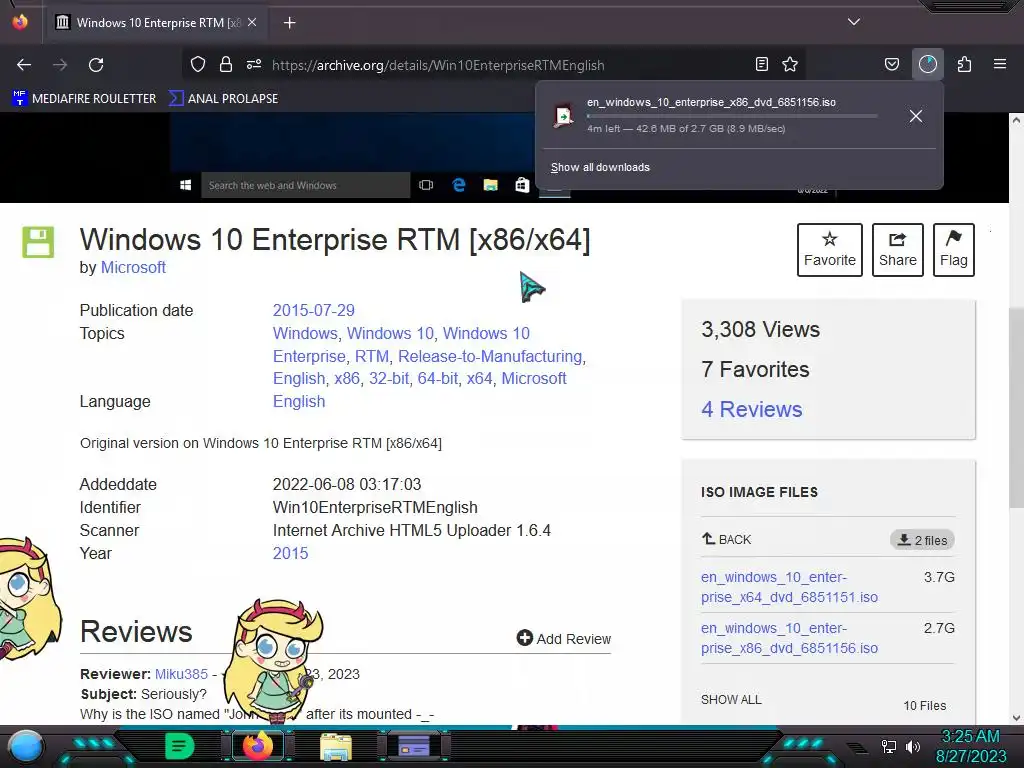Open reviewer Miku385 profile
Screen dimensions: 1024x768
(x=181, y=674)
